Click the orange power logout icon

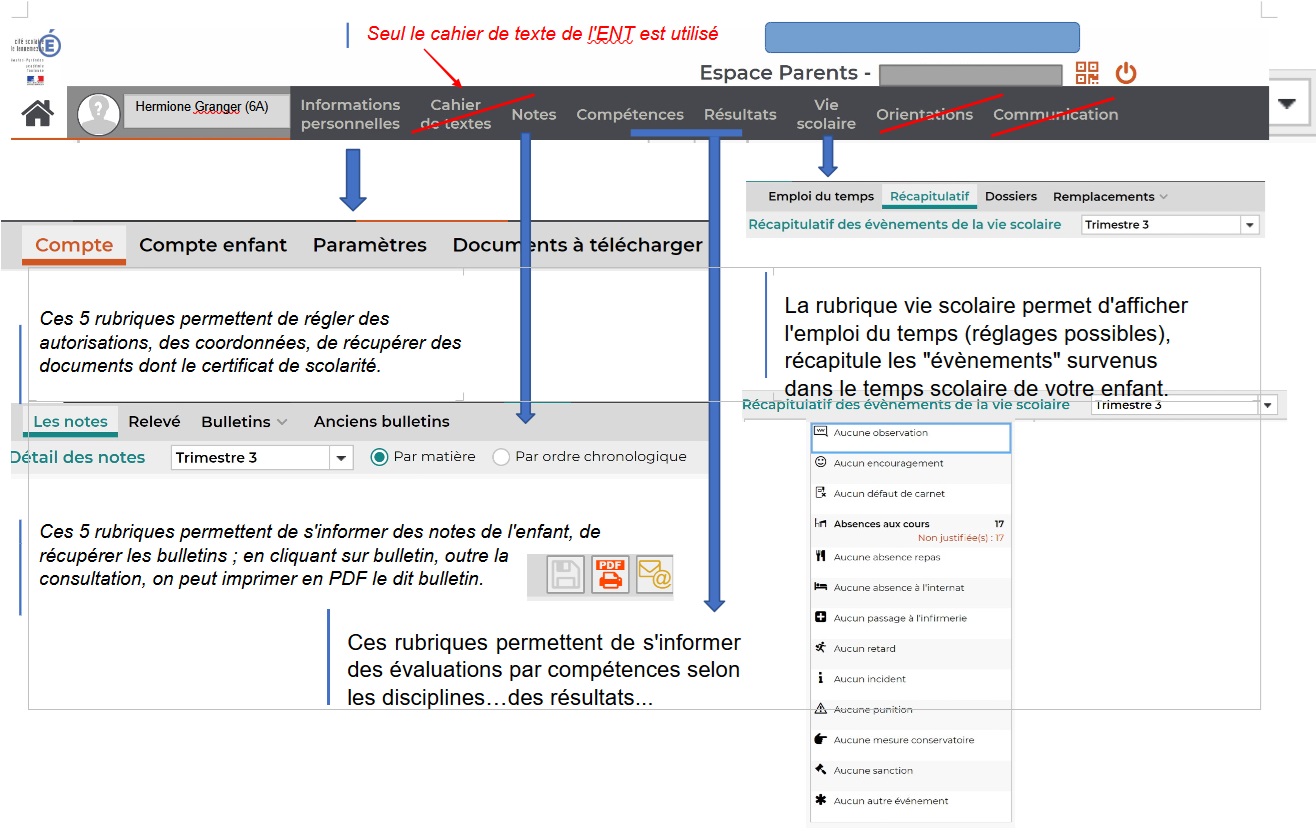[1126, 73]
